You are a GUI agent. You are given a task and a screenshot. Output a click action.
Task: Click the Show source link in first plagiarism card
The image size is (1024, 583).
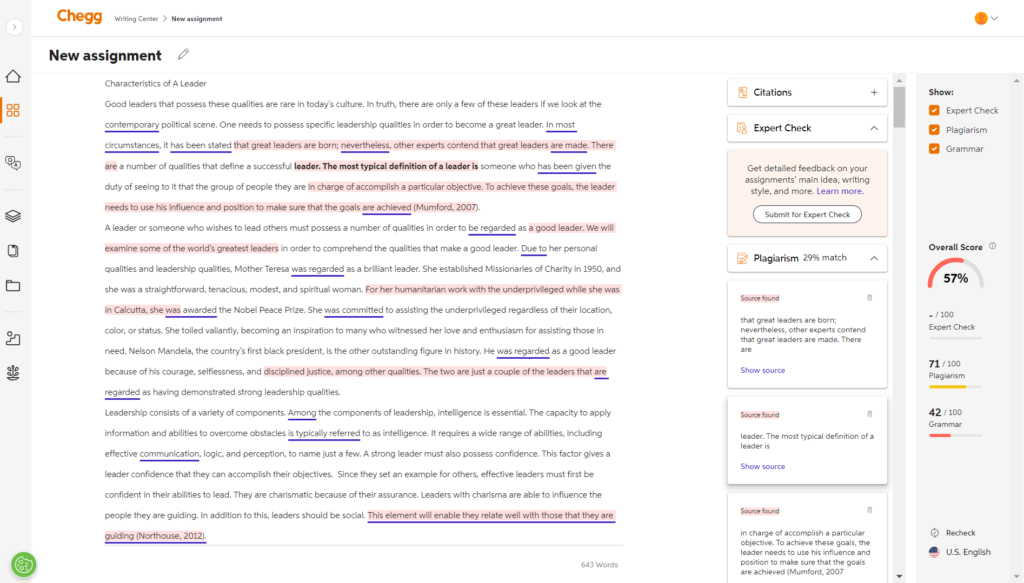(763, 369)
